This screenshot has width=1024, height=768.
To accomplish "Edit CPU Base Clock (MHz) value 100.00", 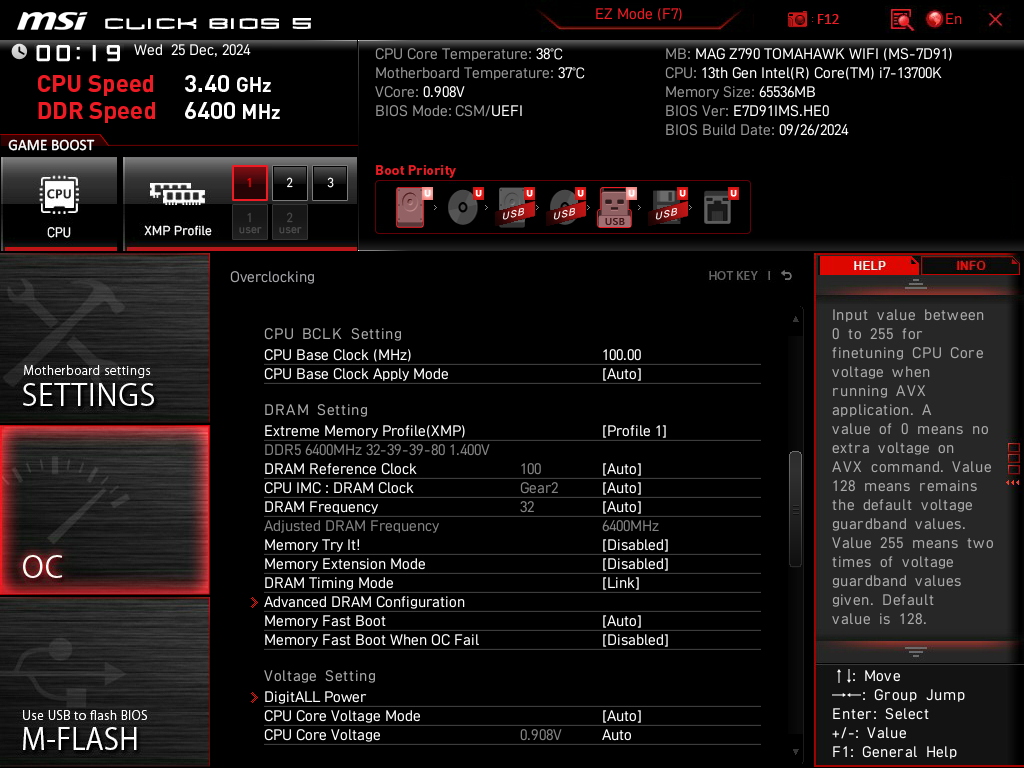I will [622, 355].
